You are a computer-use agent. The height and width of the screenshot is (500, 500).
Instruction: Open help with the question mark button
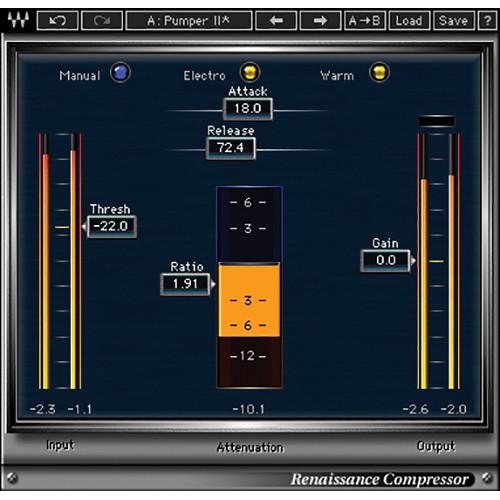pos(488,21)
